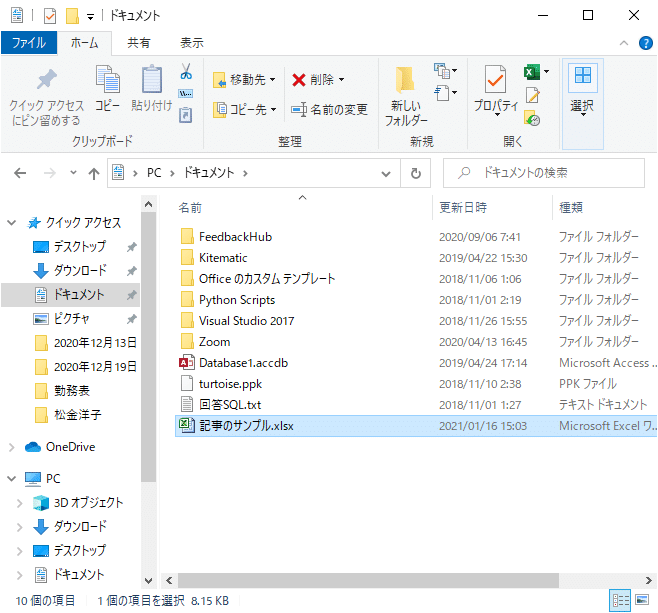This screenshot has height=613, width=658.
Task: Select デスクトップ under Quick Access
Action: (x=80, y=247)
